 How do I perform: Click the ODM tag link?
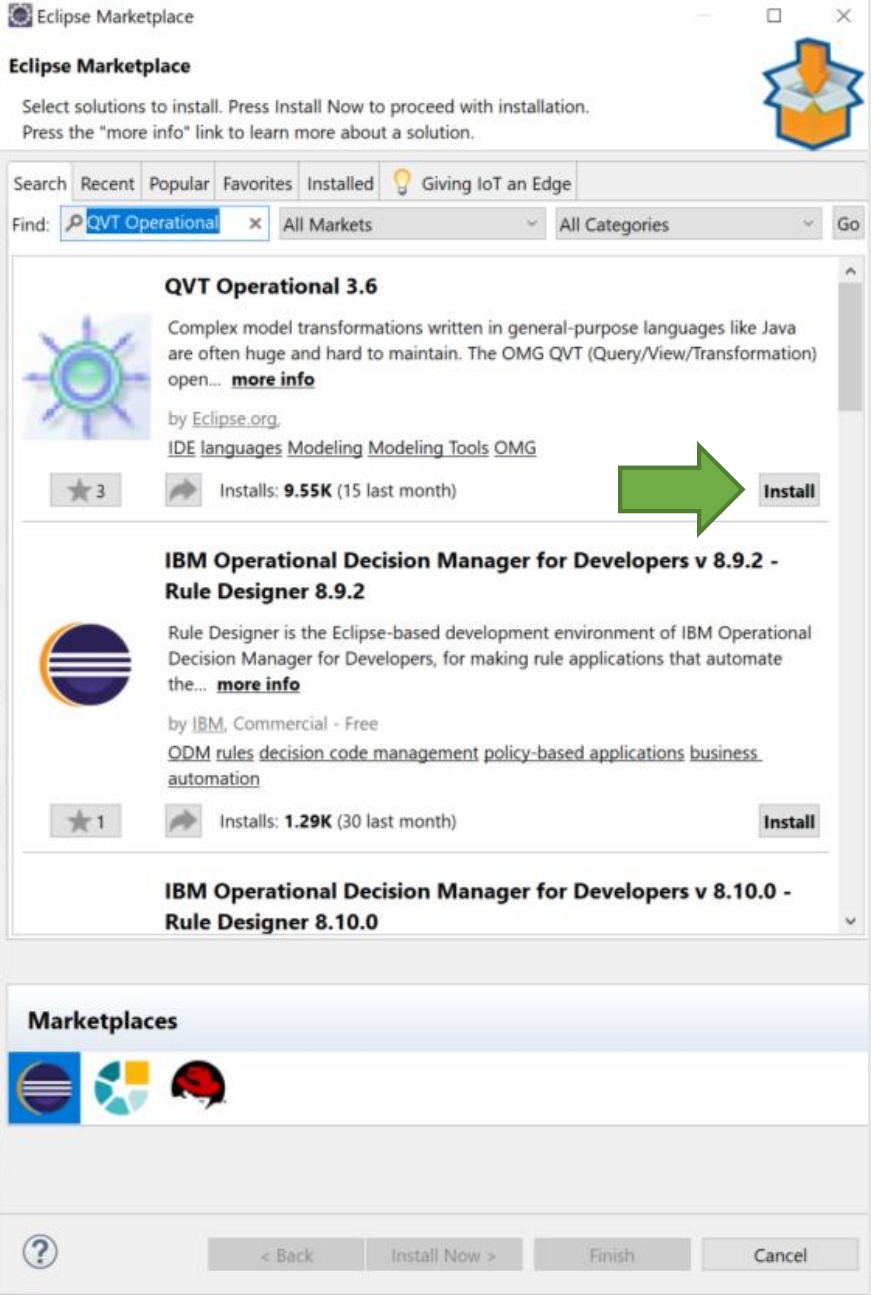coord(189,753)
